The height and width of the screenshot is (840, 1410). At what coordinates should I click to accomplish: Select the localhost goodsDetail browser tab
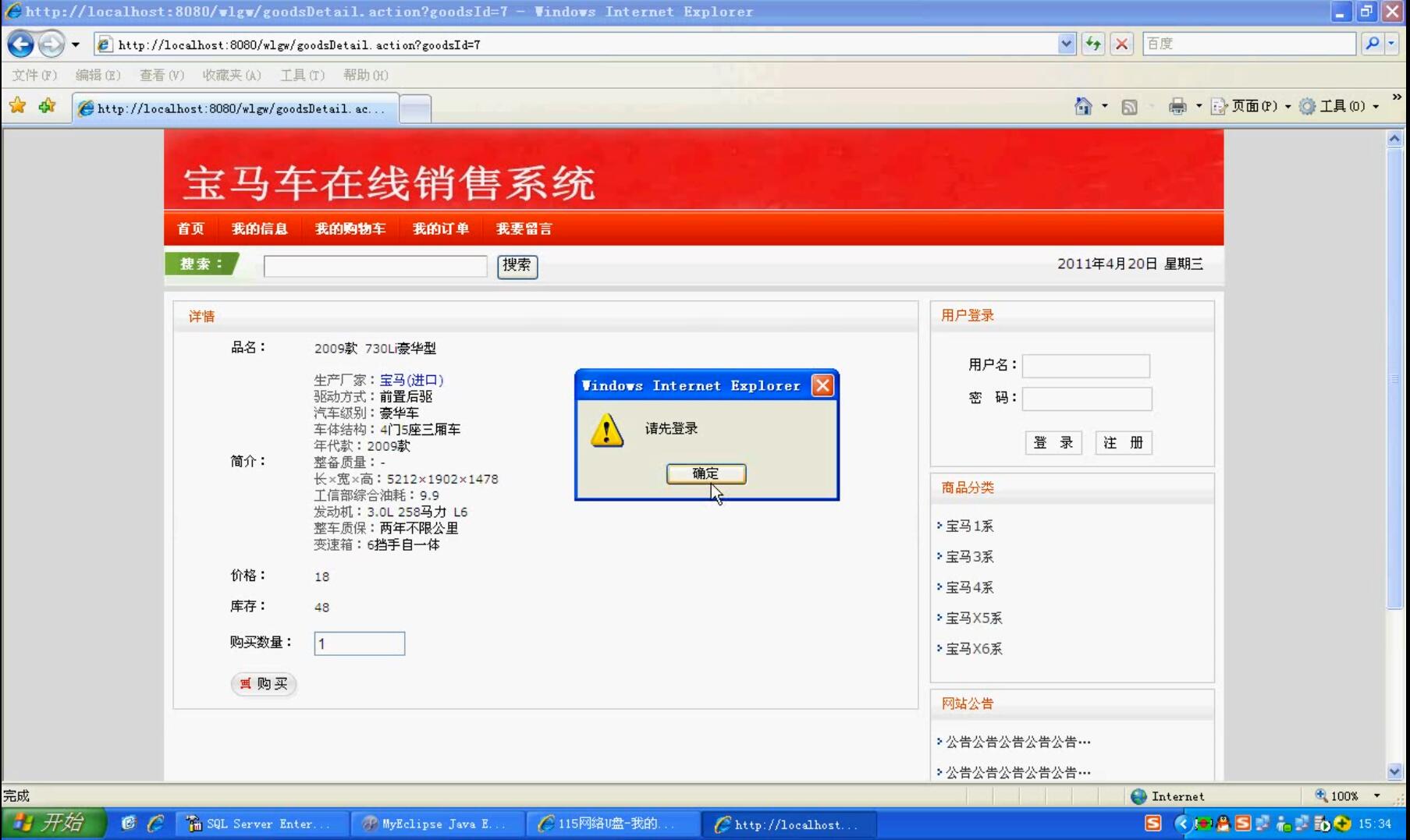tap(236, 108)
